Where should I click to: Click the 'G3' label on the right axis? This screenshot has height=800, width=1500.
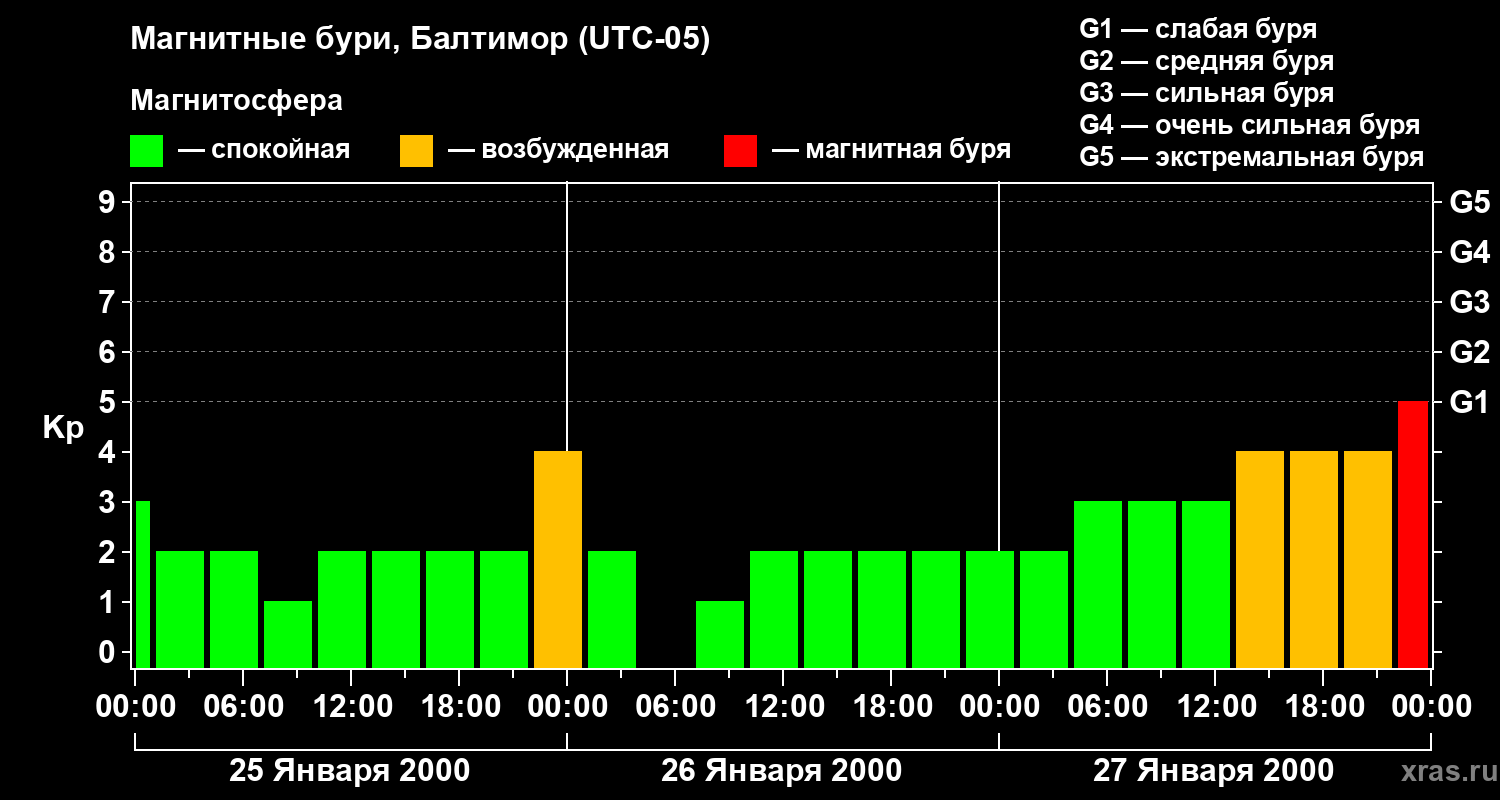pyautogui.click(x=1470, y=302)
